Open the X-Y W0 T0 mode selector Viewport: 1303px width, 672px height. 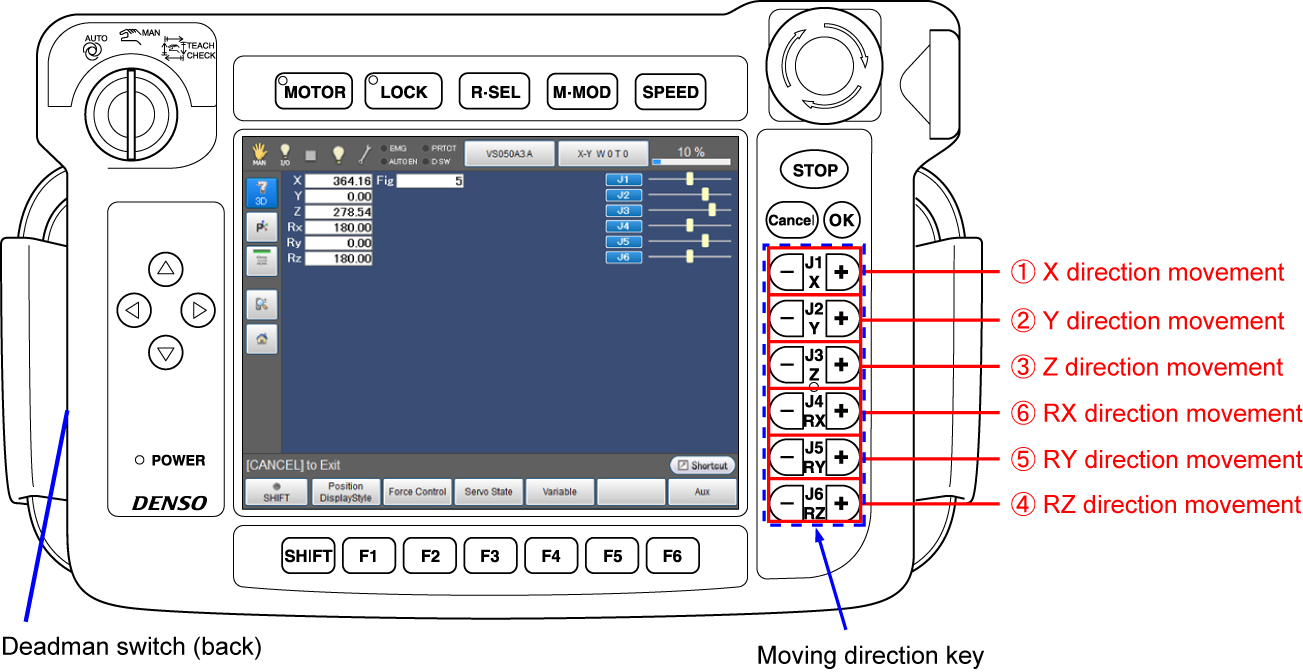click(x=602, y=154)
